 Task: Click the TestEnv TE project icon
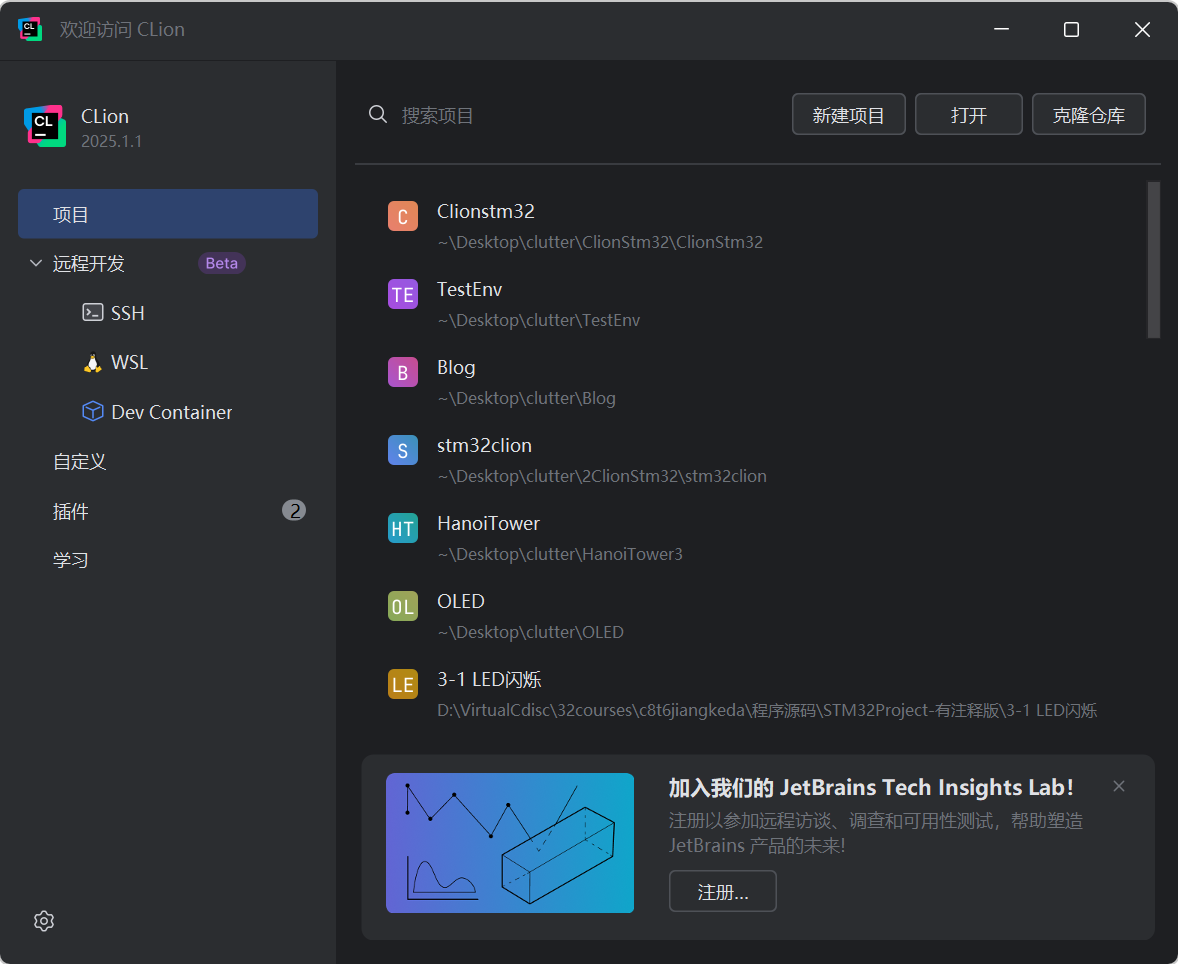[403, 295]
